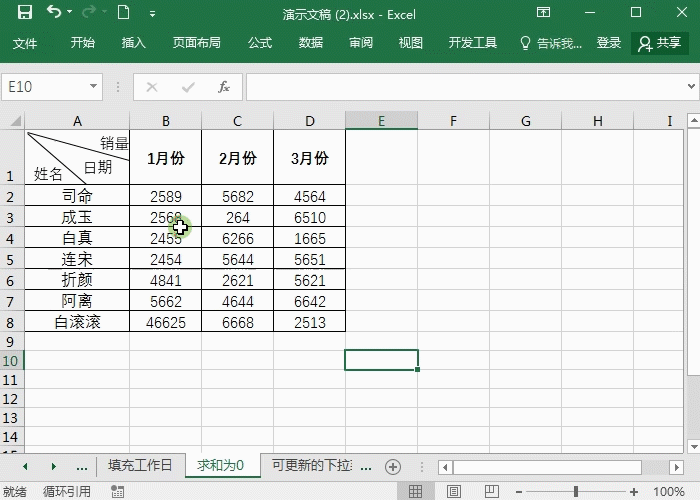Click the 告诉我 lightbulb search box
700x500 pixels.
pos(551,43)
